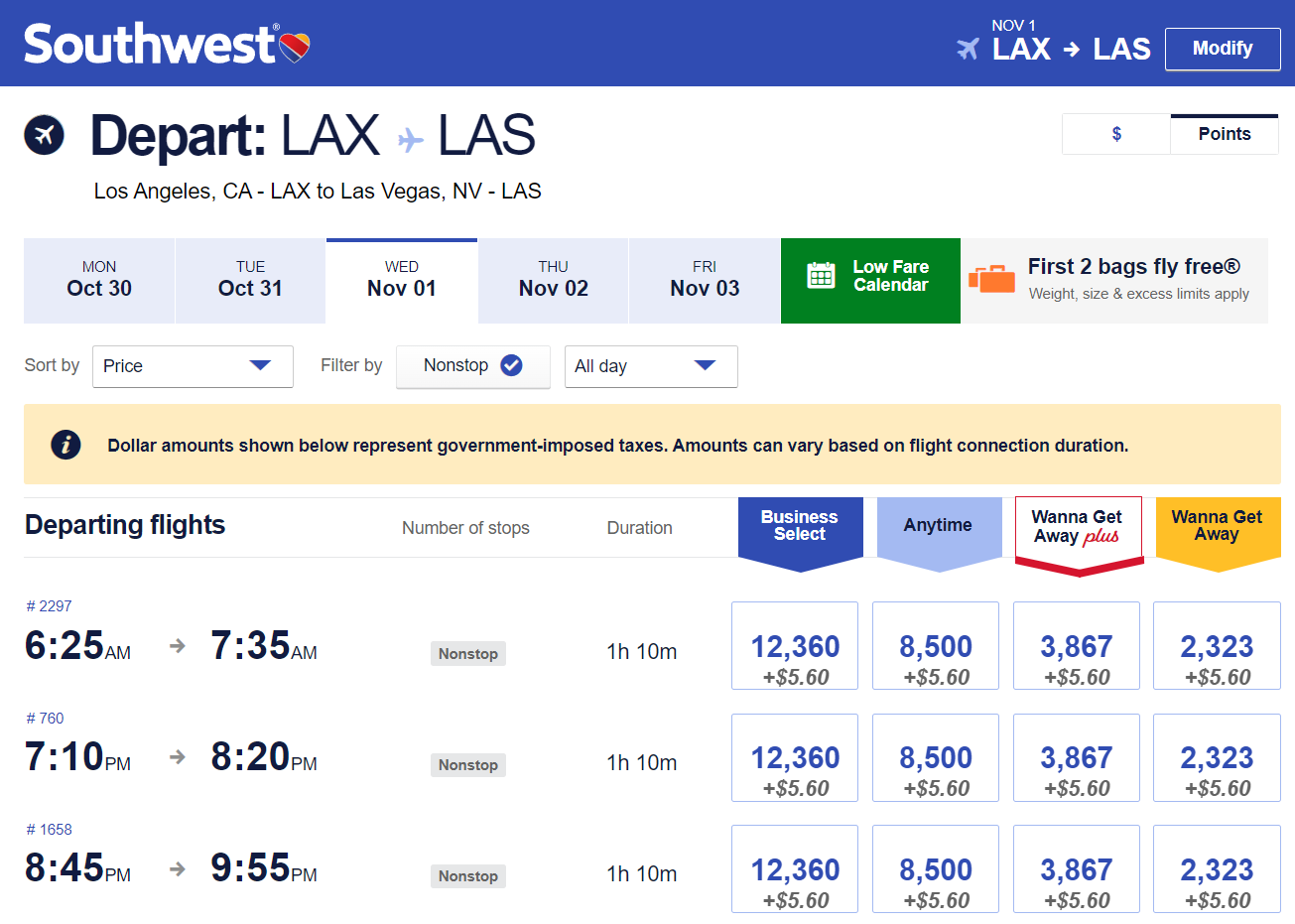Image resolution: width=1295 pixels, height=924 pixels.
Task: Expand the Price sort options arrow
Action: 262,366
